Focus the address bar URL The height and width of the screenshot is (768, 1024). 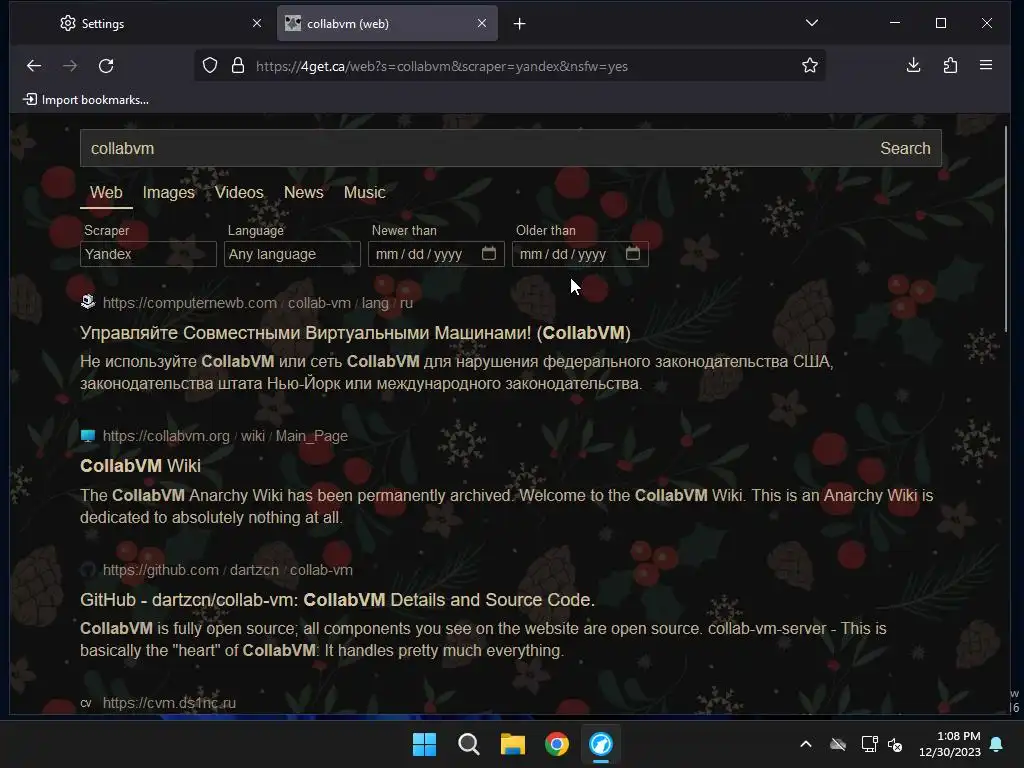pyautogui.click(x=441, y=66)
